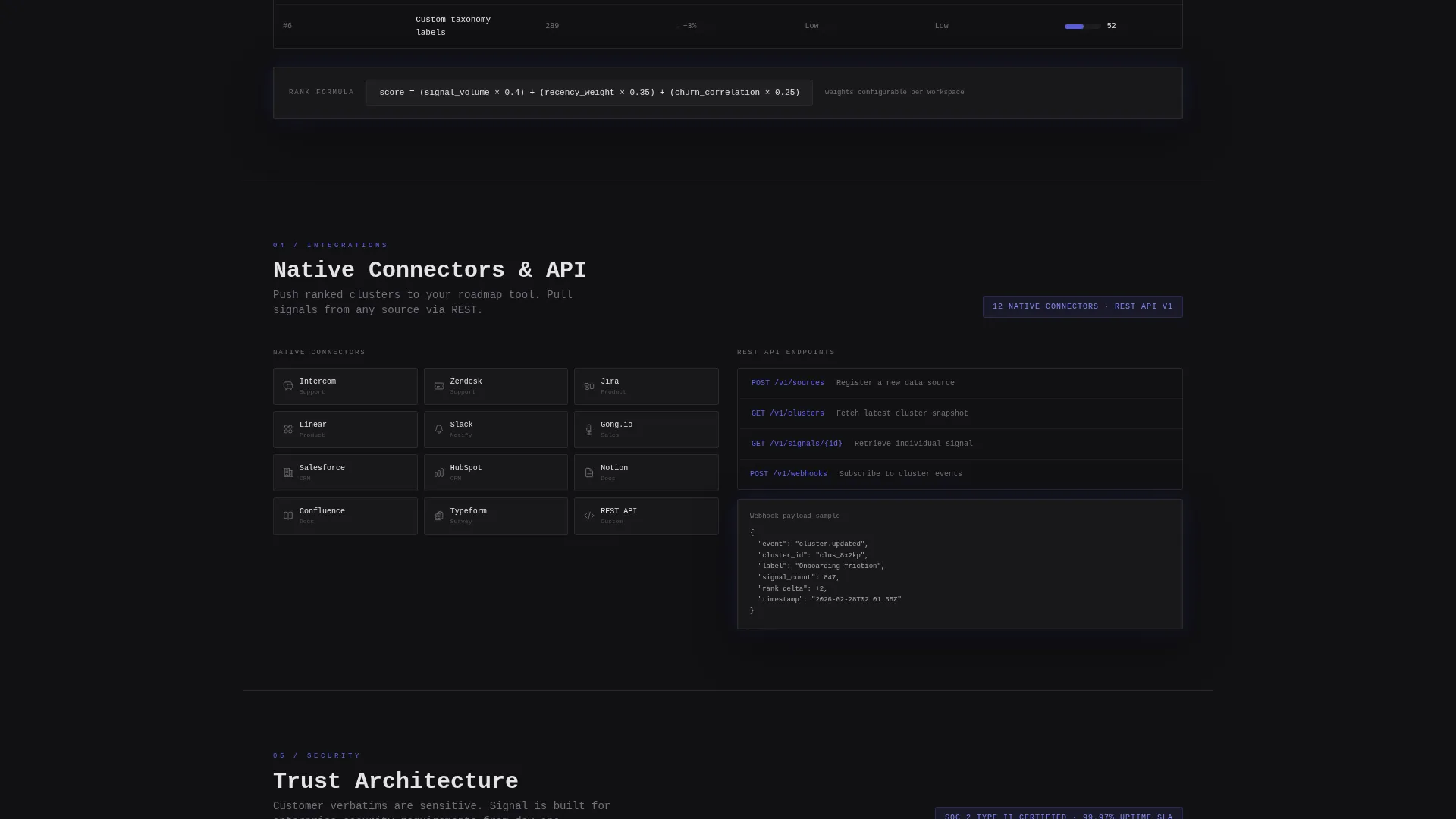The image size is (1456, 819).
Task: Click the Custom taxonomy labels score bar
Action: pyautogui.click(x=1082, y=27)
